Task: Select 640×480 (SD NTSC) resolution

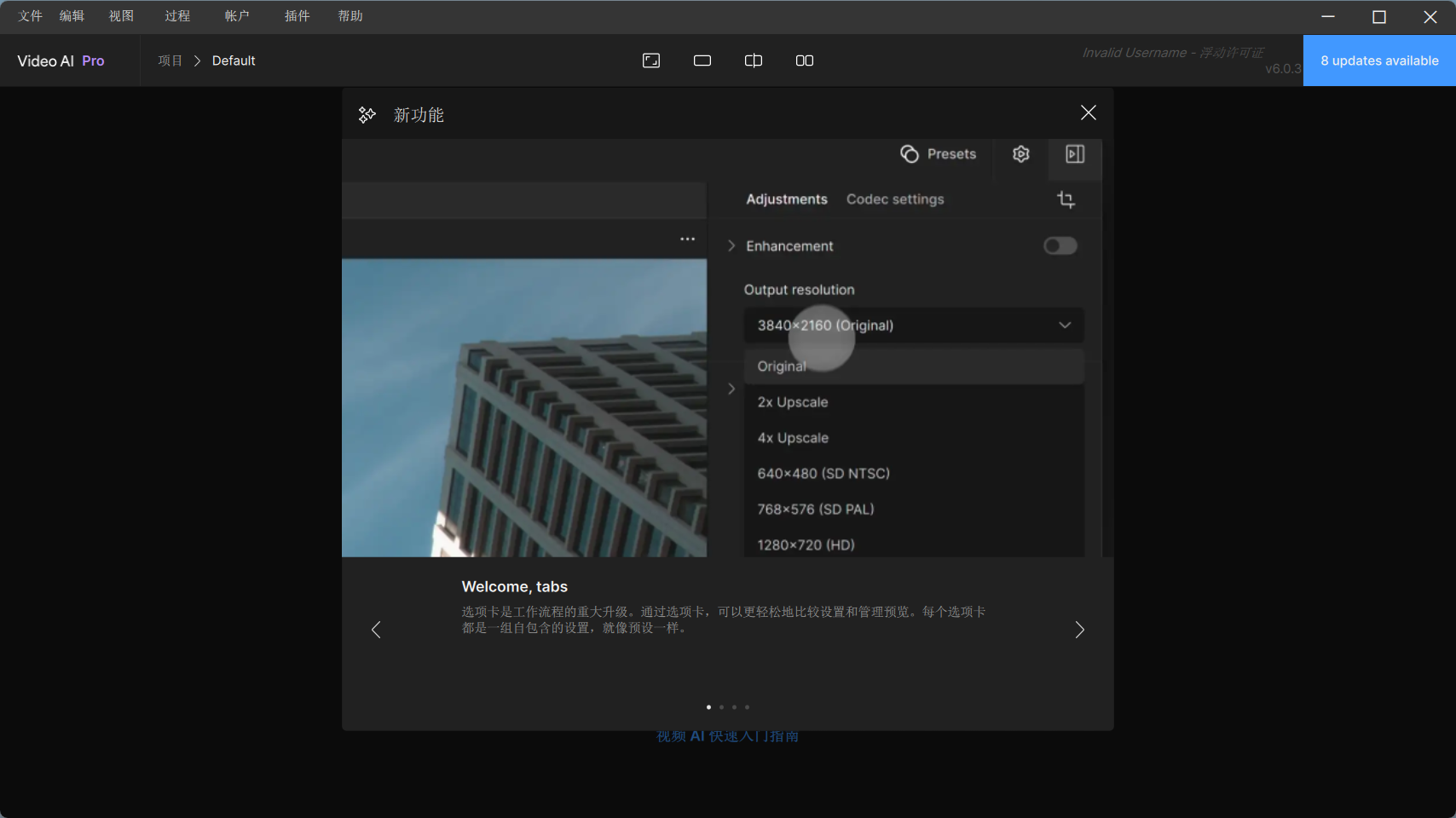Action: click(914, 474)
